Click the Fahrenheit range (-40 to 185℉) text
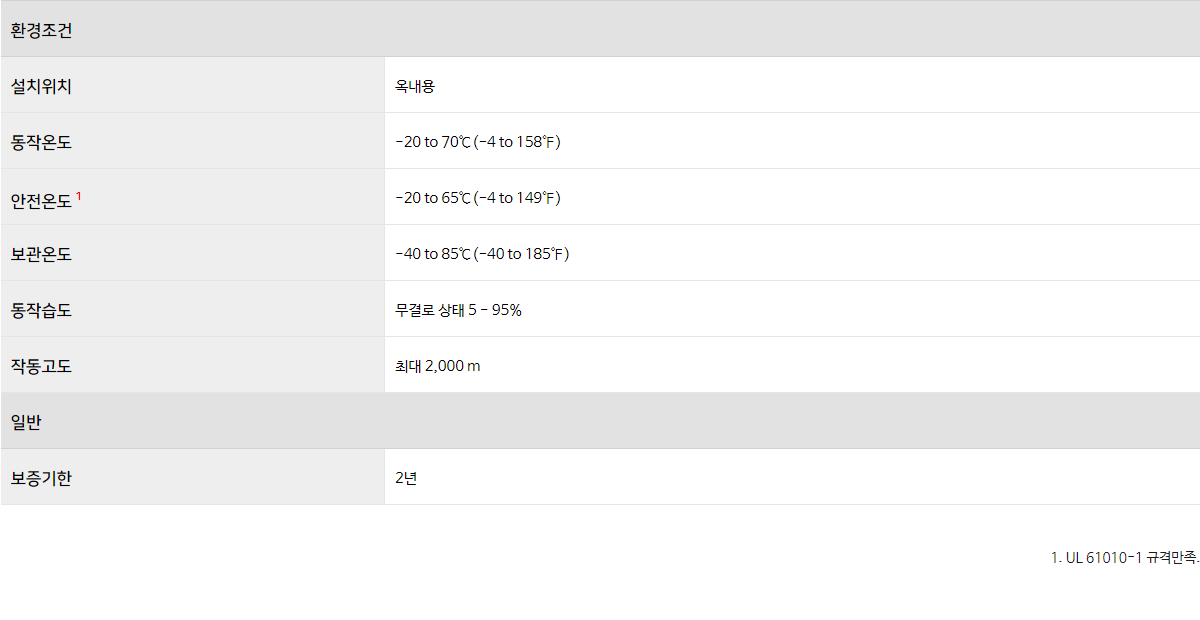1200x620 pixels. (521, 254)
